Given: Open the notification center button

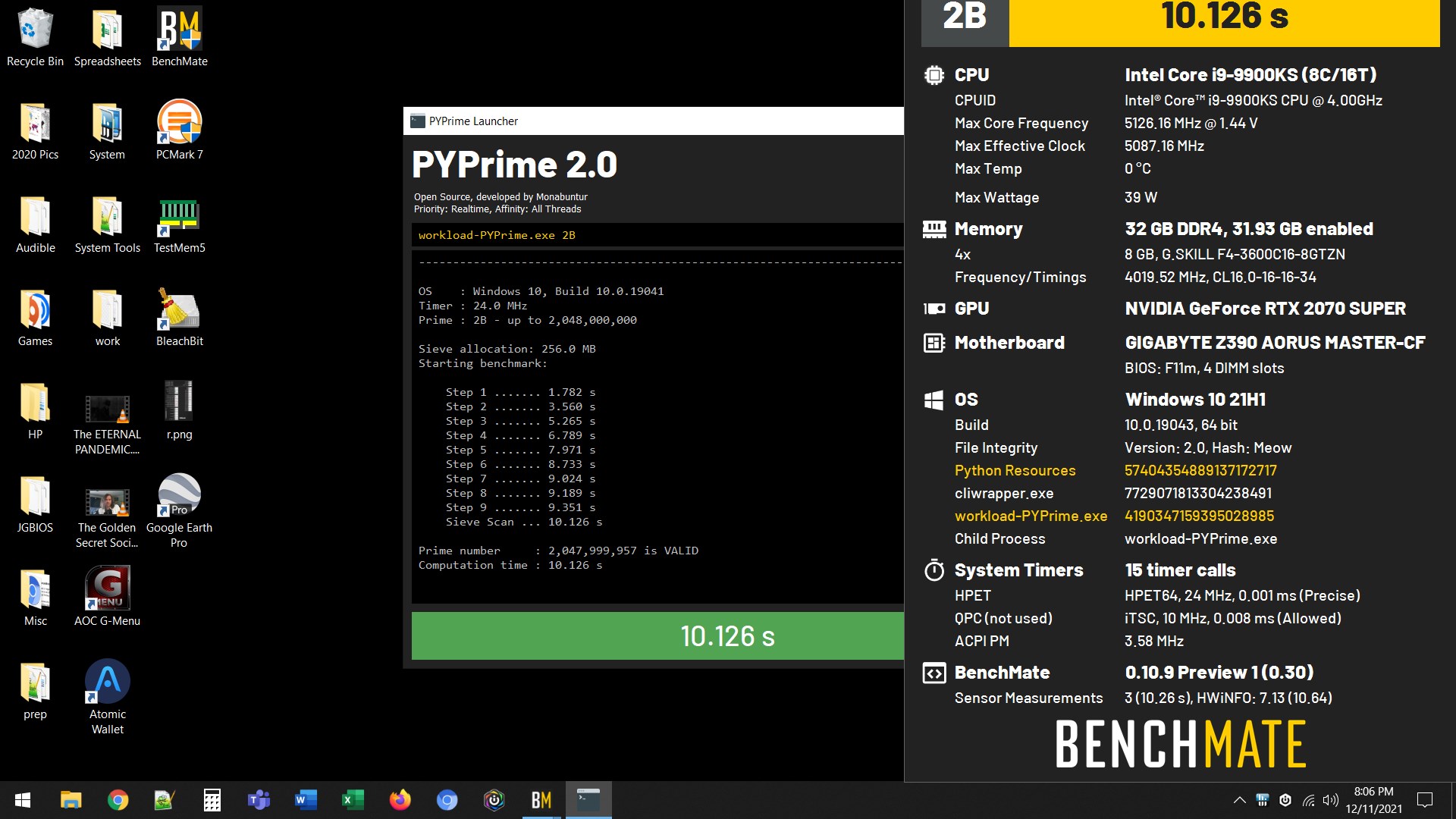Looking at the screenshot, I should click(x=1425, y=800).
